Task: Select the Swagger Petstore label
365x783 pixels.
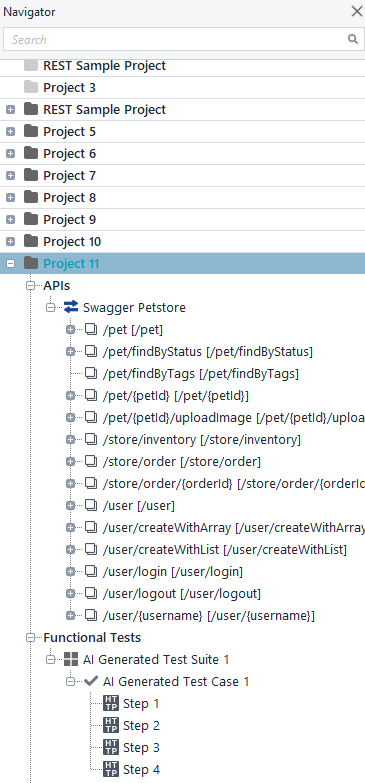Action: [134, 308]
